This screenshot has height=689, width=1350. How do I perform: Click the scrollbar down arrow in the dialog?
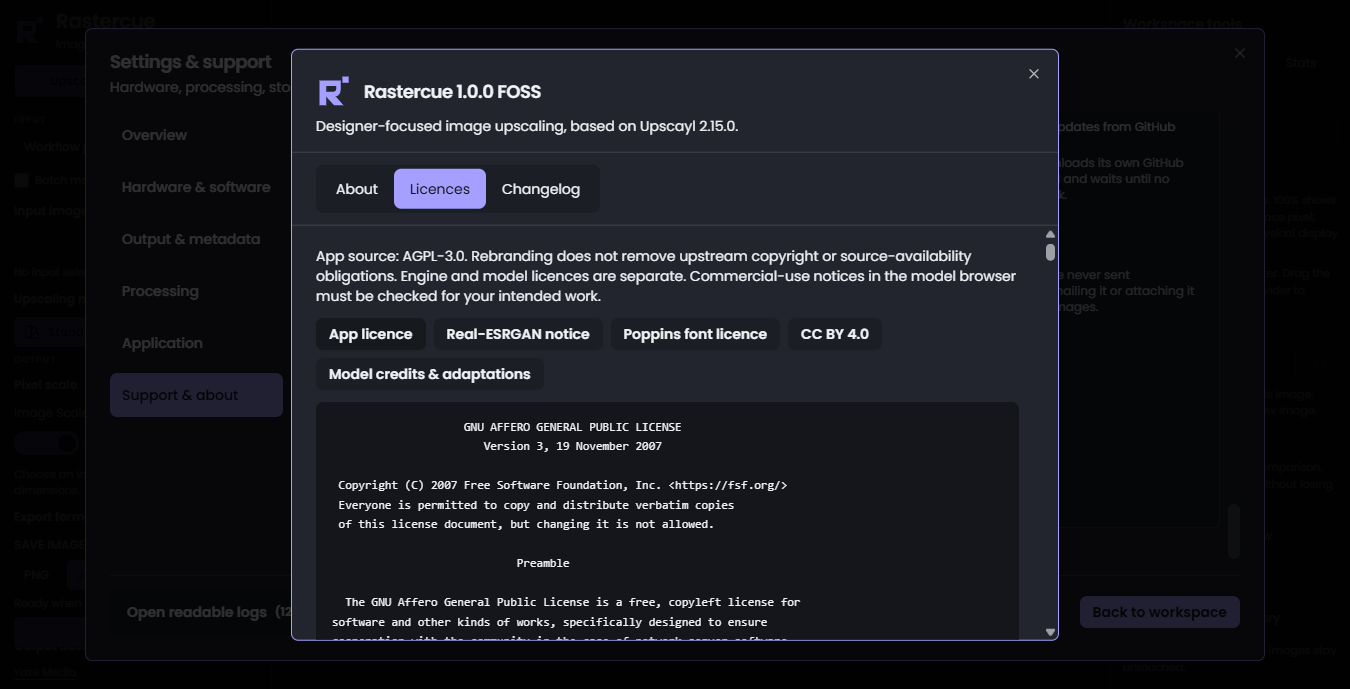click(x=1050, y=632)
